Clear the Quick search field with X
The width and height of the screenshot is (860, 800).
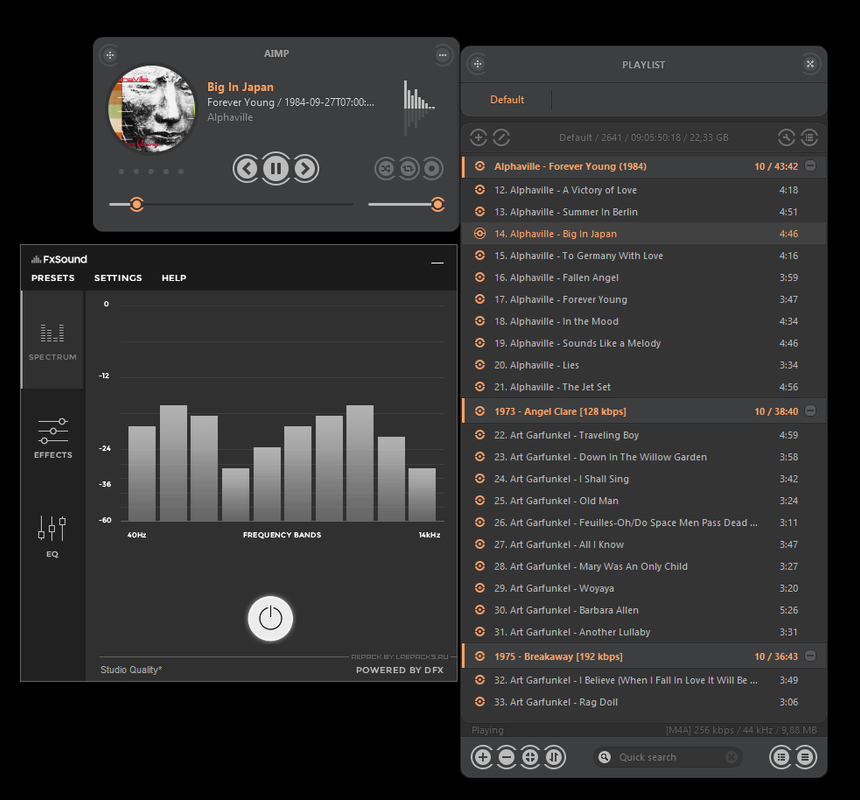click(731, 757)
